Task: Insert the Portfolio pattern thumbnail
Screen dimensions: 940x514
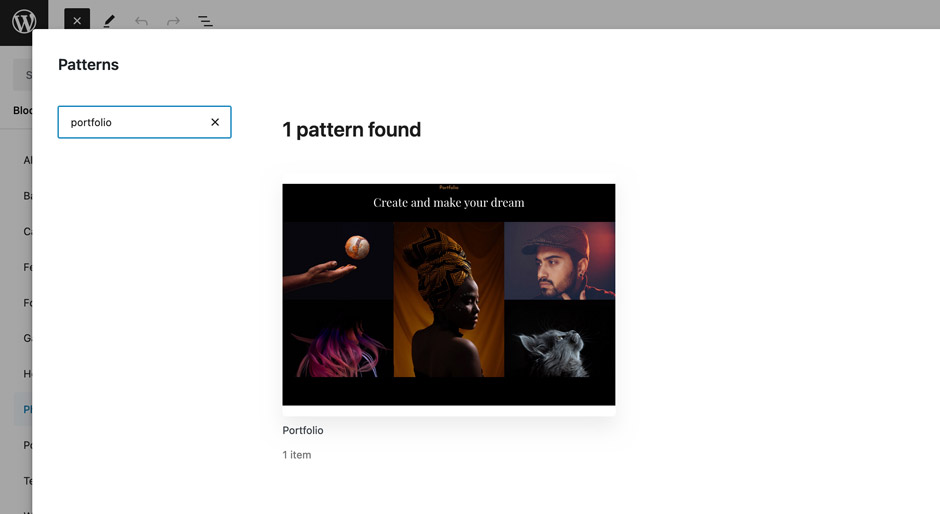Action: coord(448,294)
